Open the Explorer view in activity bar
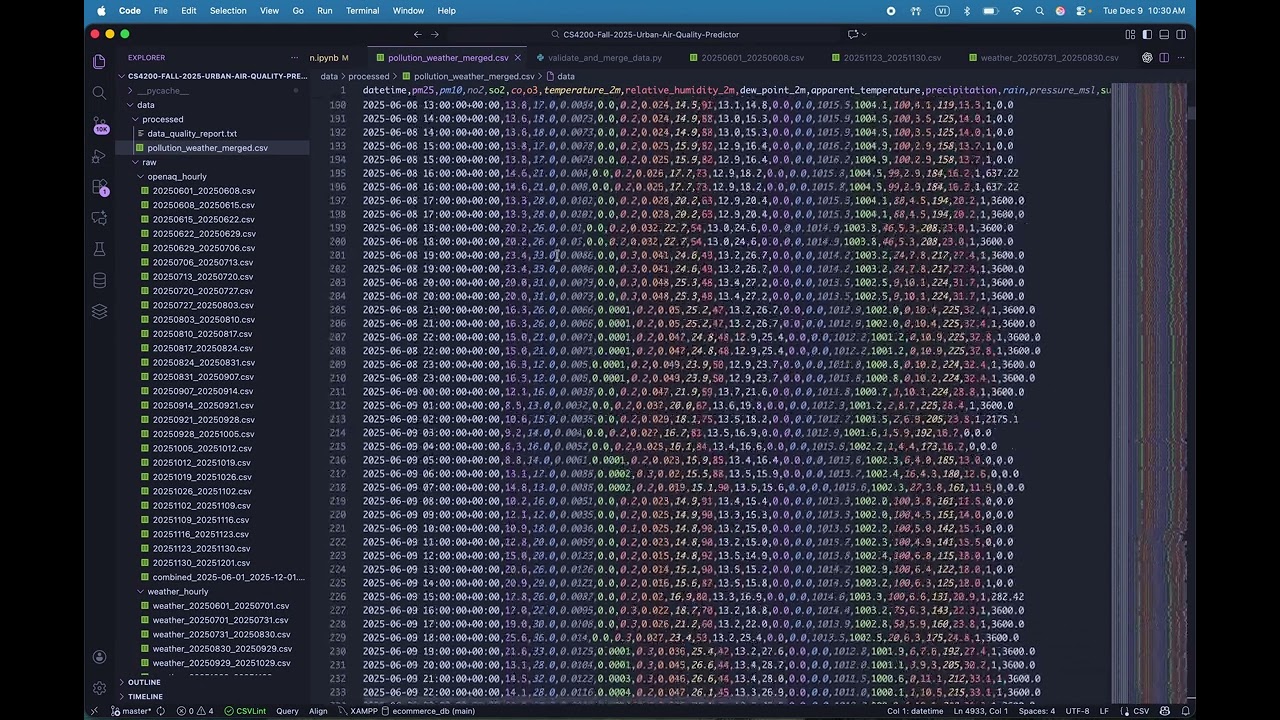The width and height of the screenshot is (1280, 720). [x=99, y=62]
